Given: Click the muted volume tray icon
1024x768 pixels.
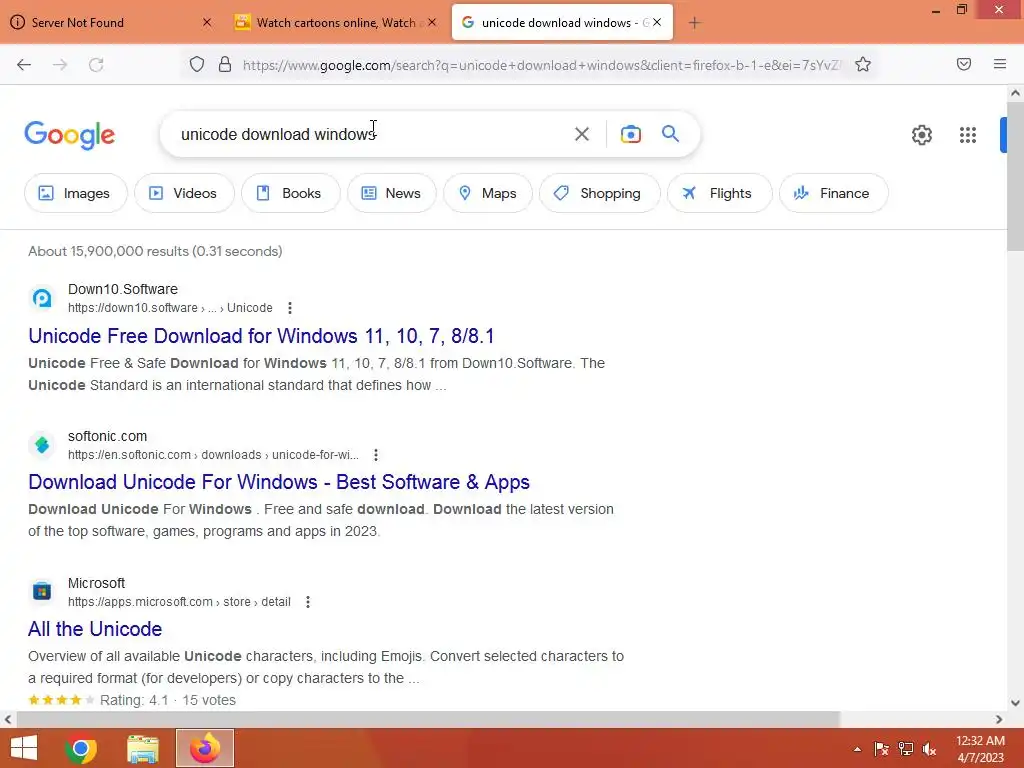Looking at the screenshot, I should coord(929,749).
